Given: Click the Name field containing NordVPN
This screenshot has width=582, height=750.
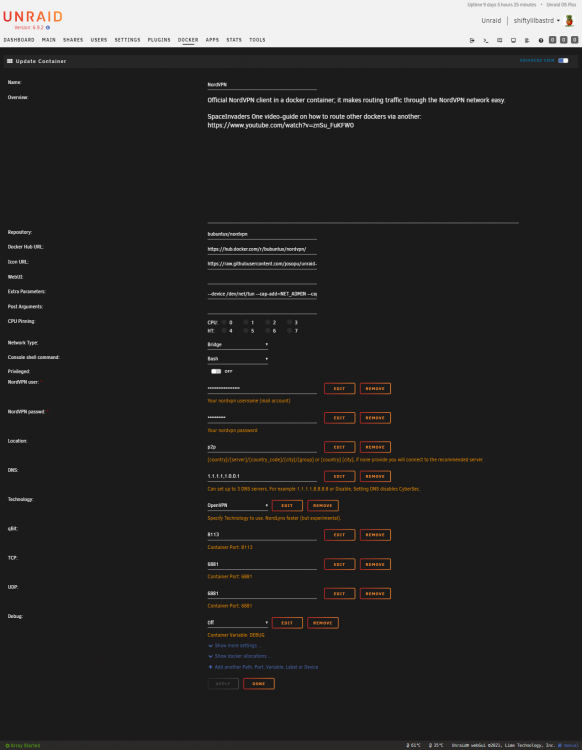Looking at the screenshot, I should [x=262, y=85].
